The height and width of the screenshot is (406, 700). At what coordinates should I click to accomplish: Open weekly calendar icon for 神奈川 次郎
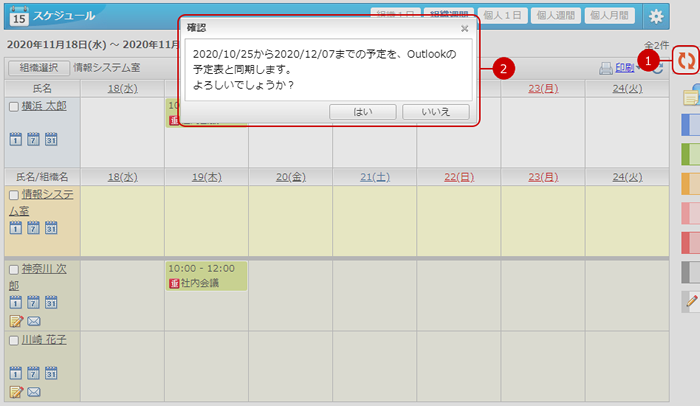pyautogui.click(x=33, y=302)
